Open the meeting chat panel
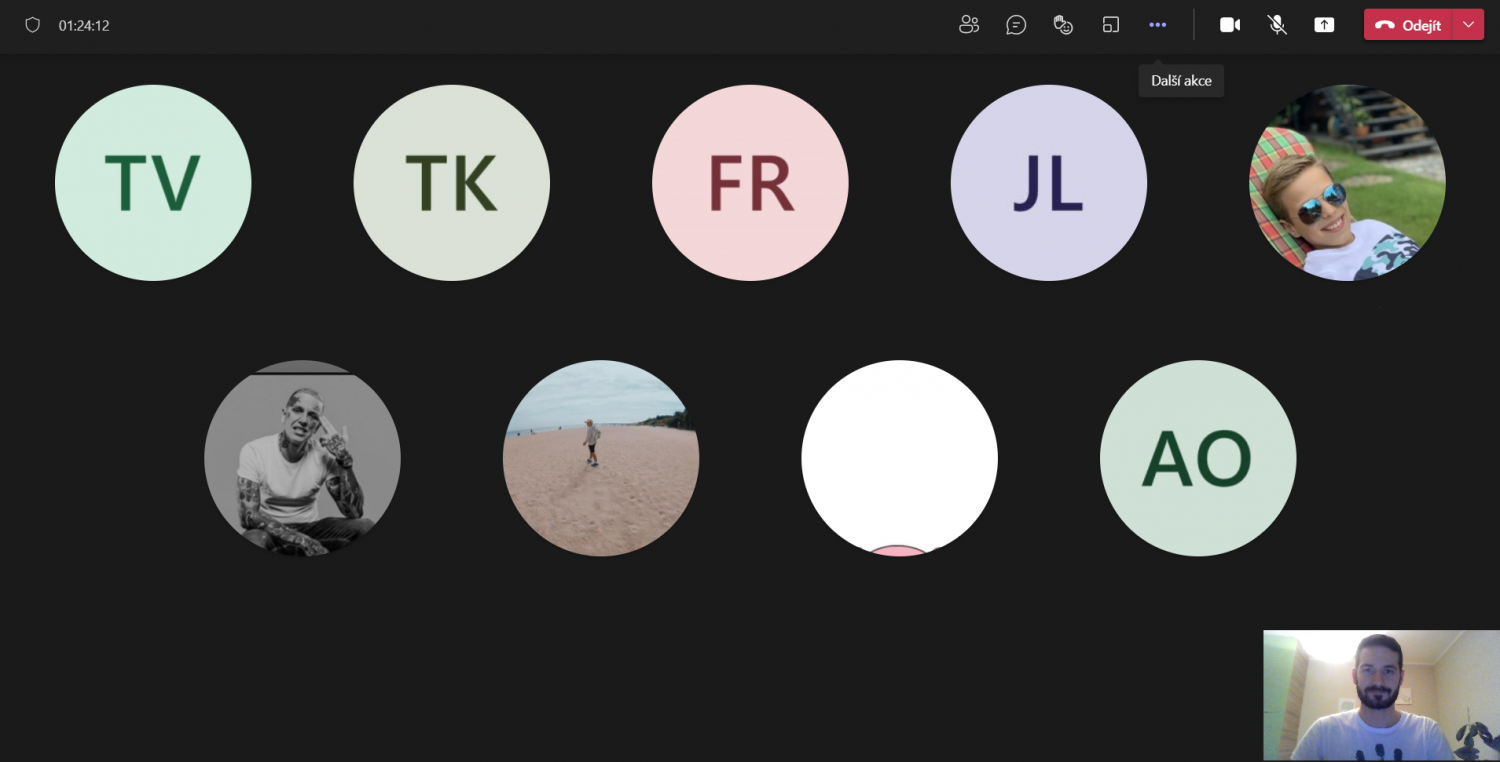This screenshot has width=1500, height=762. click(1016, 25)
